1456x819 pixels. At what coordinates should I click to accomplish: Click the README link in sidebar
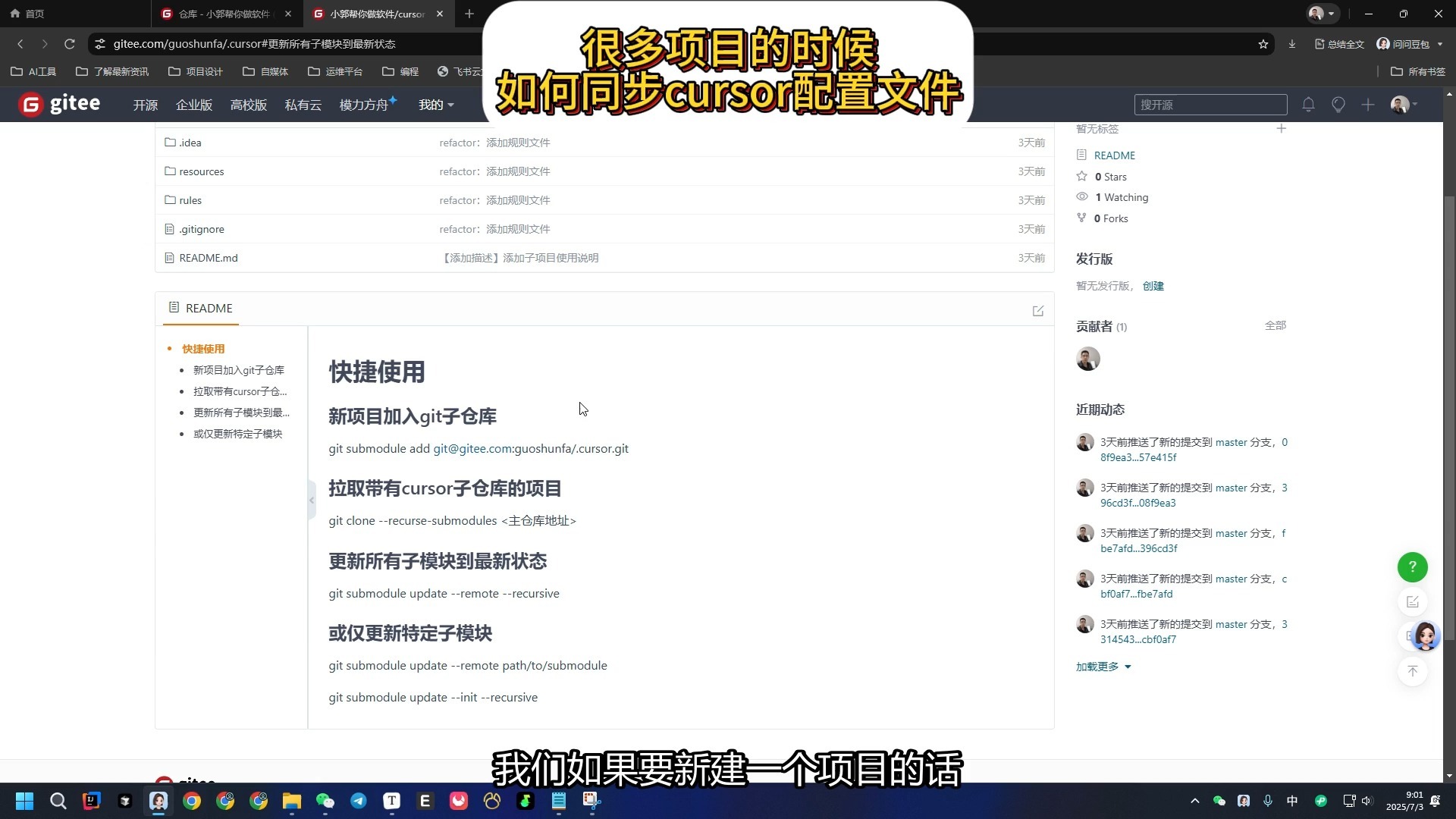point(1115,155)
